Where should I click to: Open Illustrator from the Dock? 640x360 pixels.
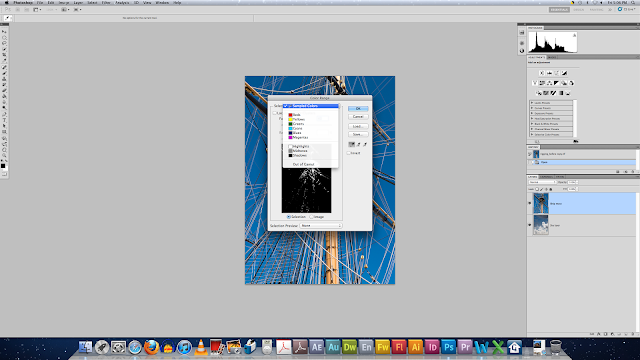[416, 347]
